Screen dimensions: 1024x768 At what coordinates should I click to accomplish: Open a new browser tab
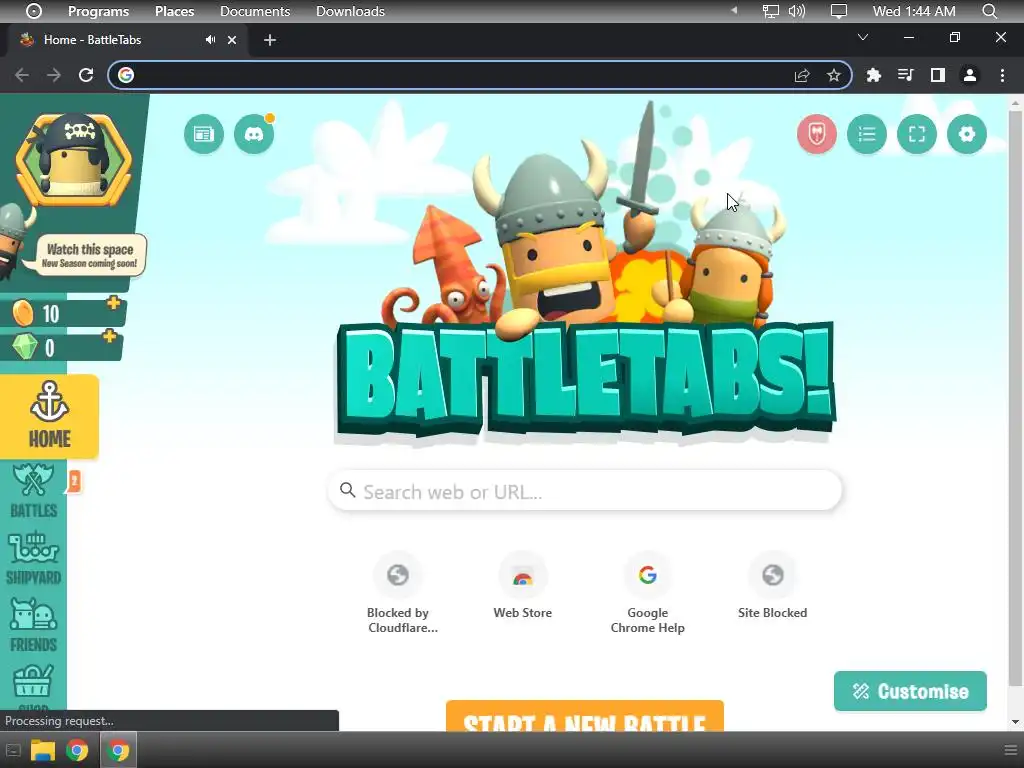270,40
